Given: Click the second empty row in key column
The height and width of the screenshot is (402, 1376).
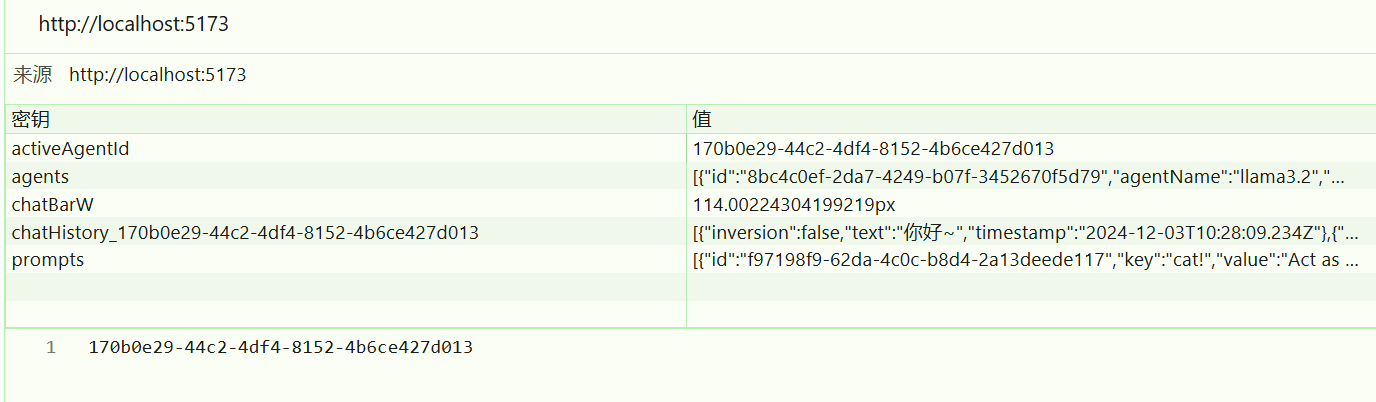Looking at the screenshot, I should point(345,313).
